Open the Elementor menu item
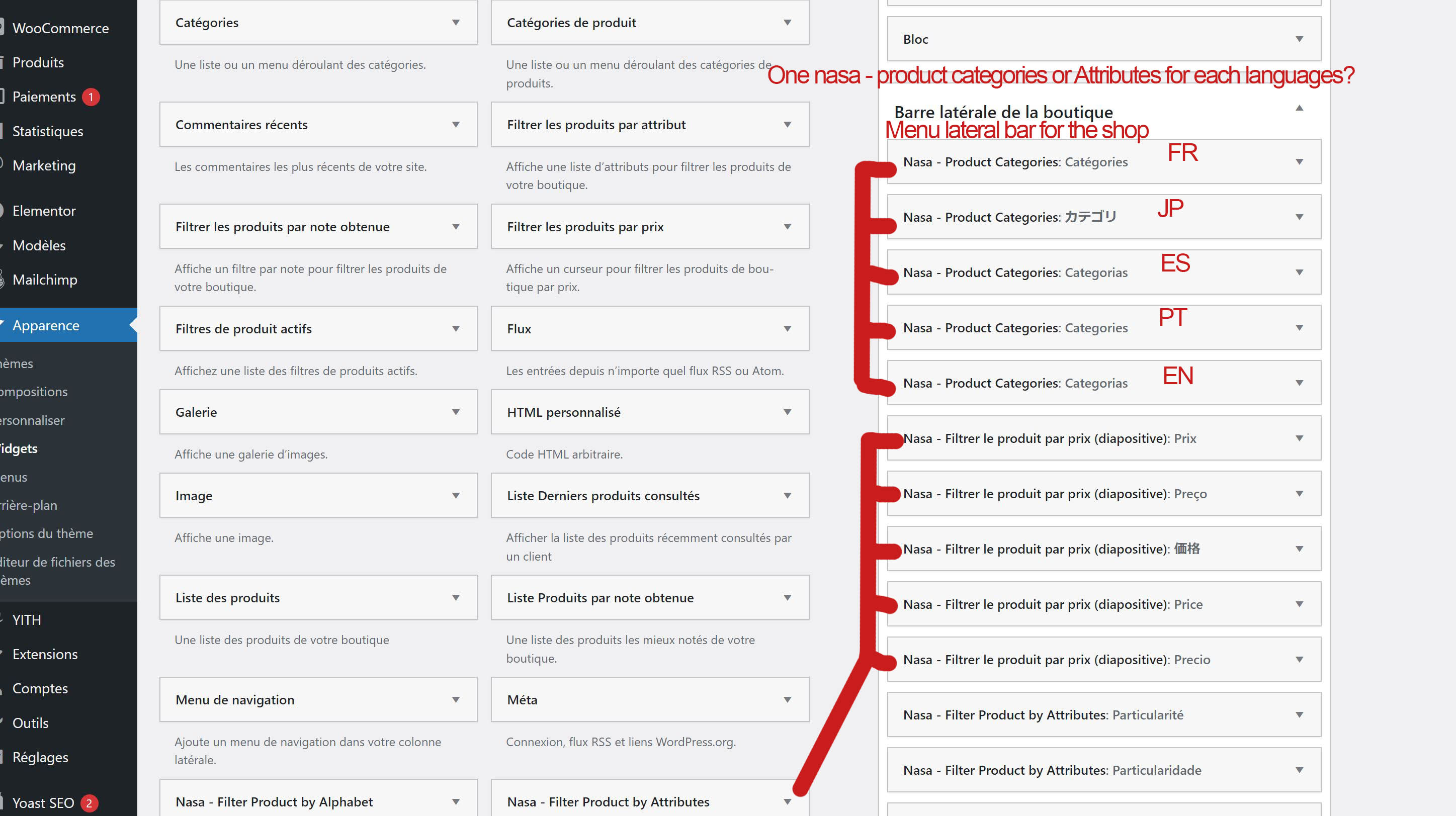The width and height of the screenshot is (1456, 816). tap(44, 211)
